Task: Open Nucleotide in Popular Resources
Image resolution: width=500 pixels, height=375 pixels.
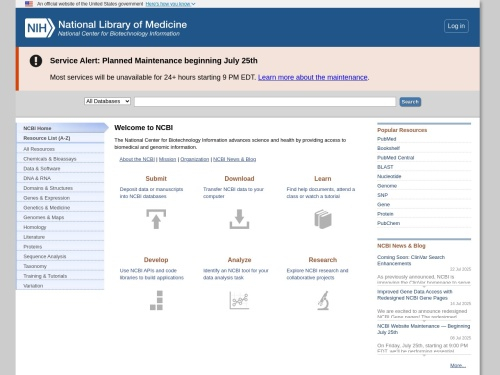Action: coord(389,176)
